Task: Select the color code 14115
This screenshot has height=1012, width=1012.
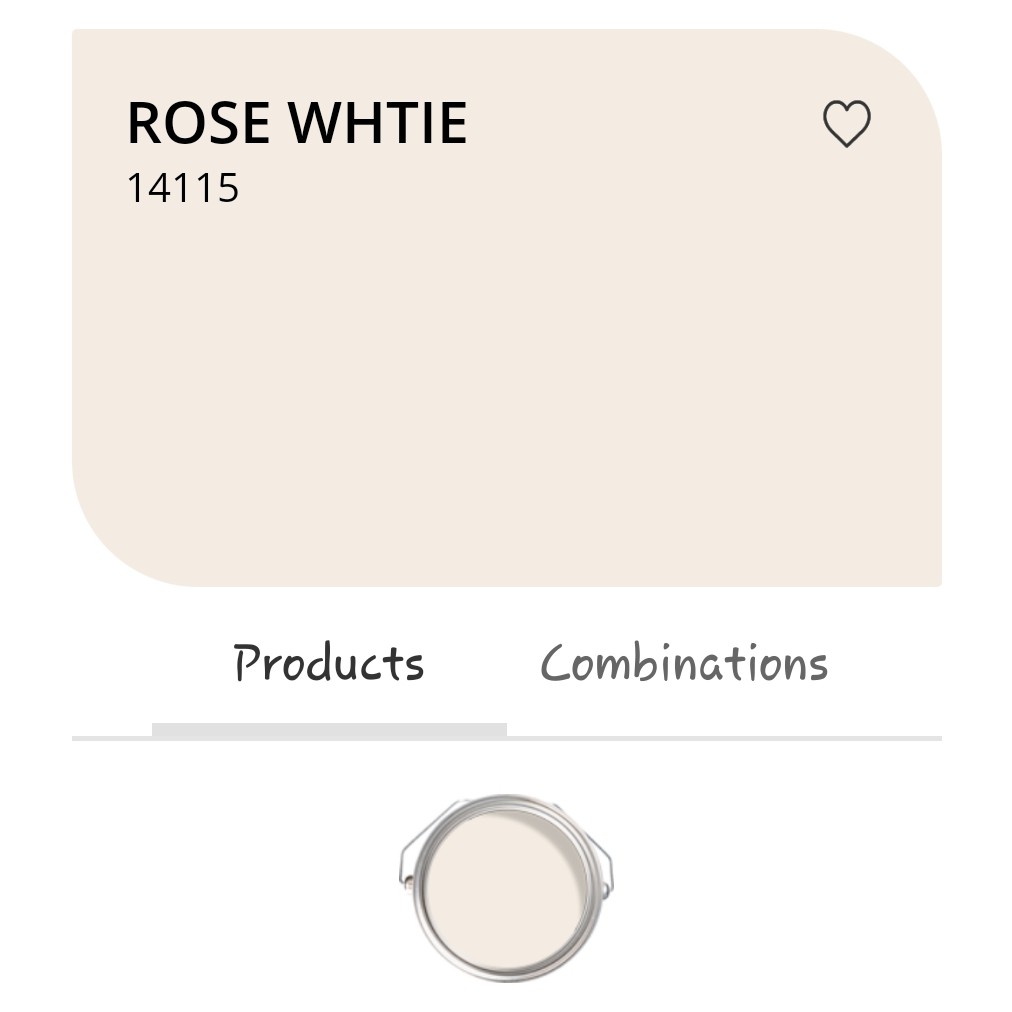Action: click(x=183, y=188)
